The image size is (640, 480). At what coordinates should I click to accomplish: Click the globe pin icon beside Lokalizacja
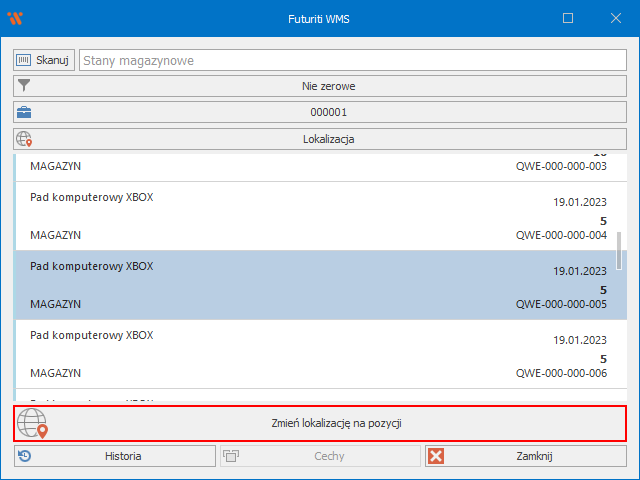click(25, 139)
